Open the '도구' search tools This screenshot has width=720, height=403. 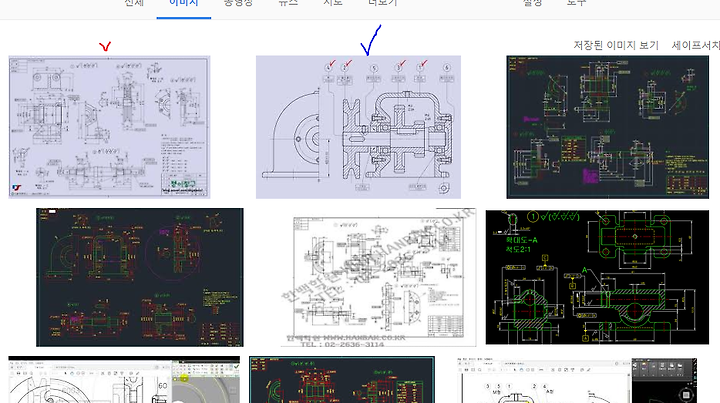[576, 3]
